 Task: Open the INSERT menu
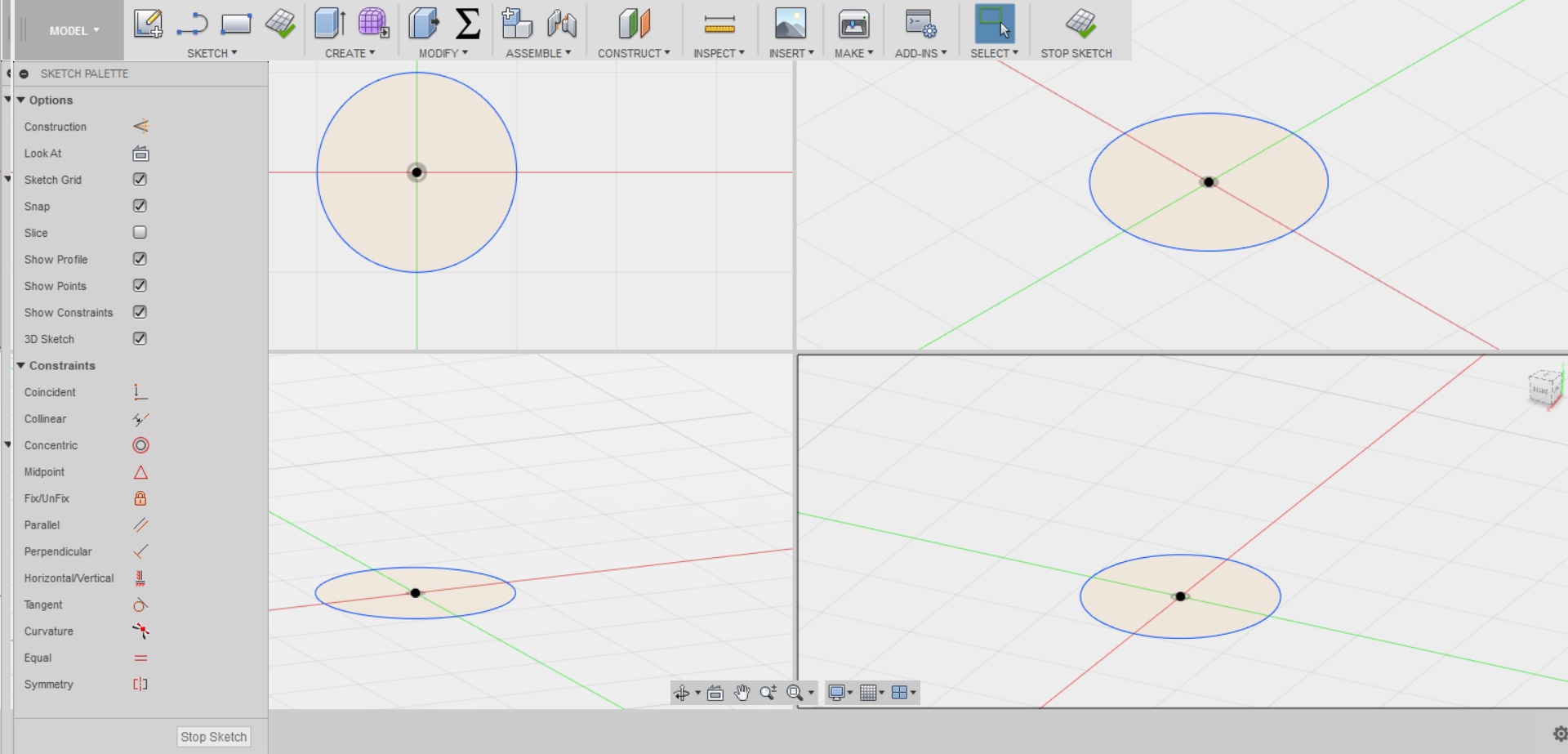791,53
